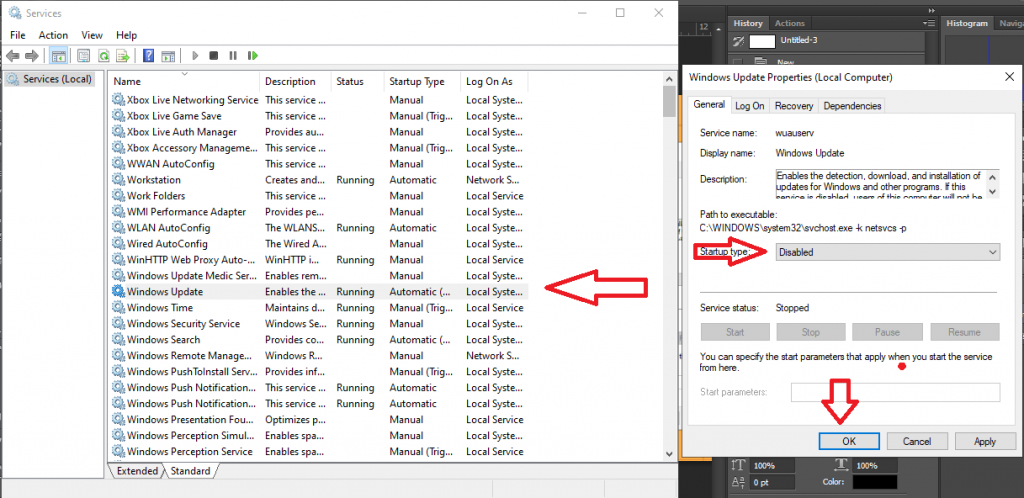
Task: Select the Windows Update service row
Action: click(165, 292)
